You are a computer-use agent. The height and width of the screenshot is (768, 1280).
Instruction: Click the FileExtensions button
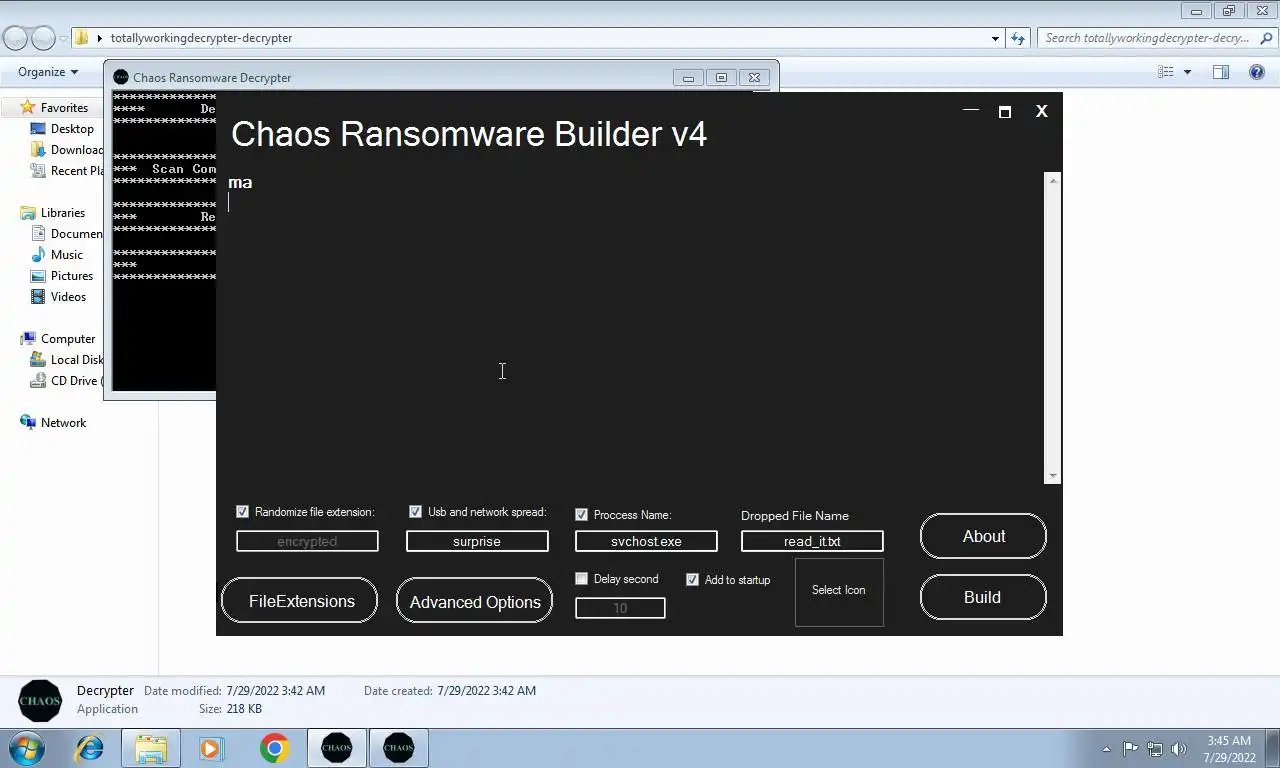[300, 601]
